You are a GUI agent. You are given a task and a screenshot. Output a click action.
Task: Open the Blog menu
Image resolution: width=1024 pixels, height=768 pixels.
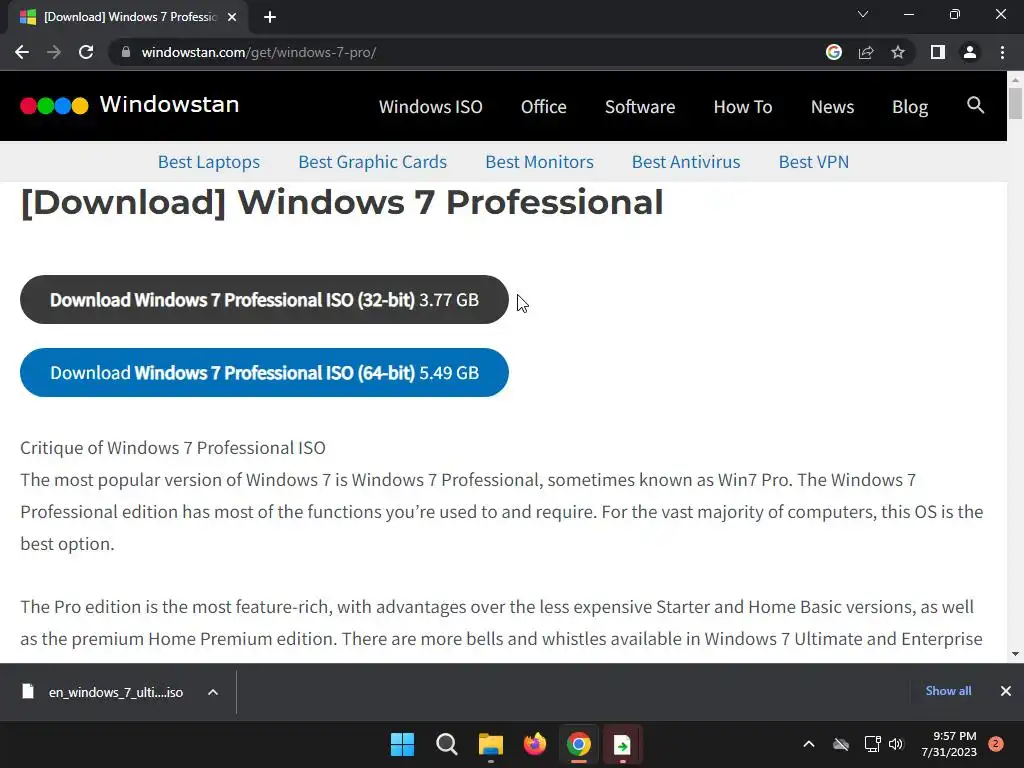tap(910, 106)
